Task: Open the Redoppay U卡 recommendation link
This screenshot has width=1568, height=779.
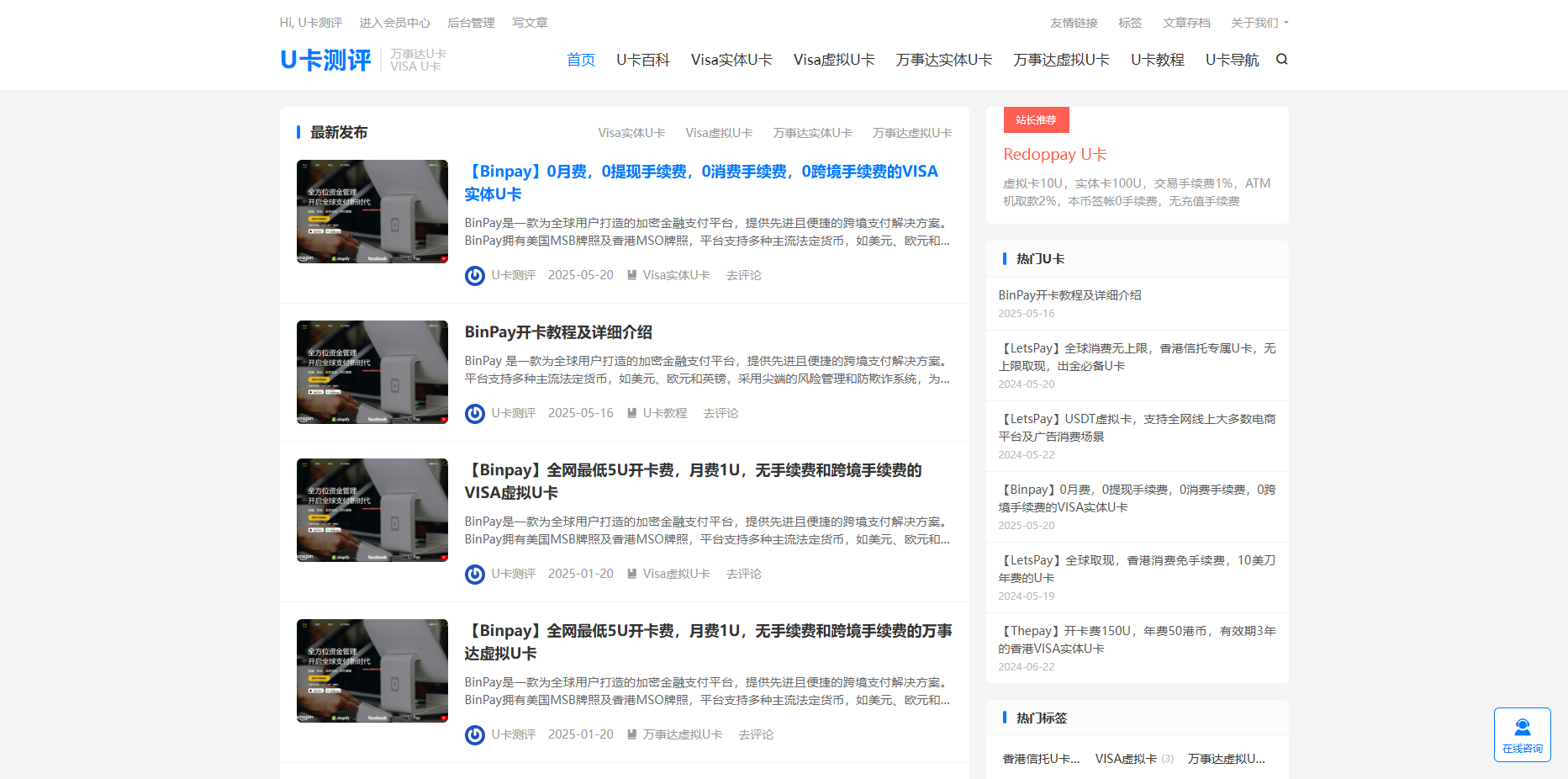Action: [x=1054, y=154]
